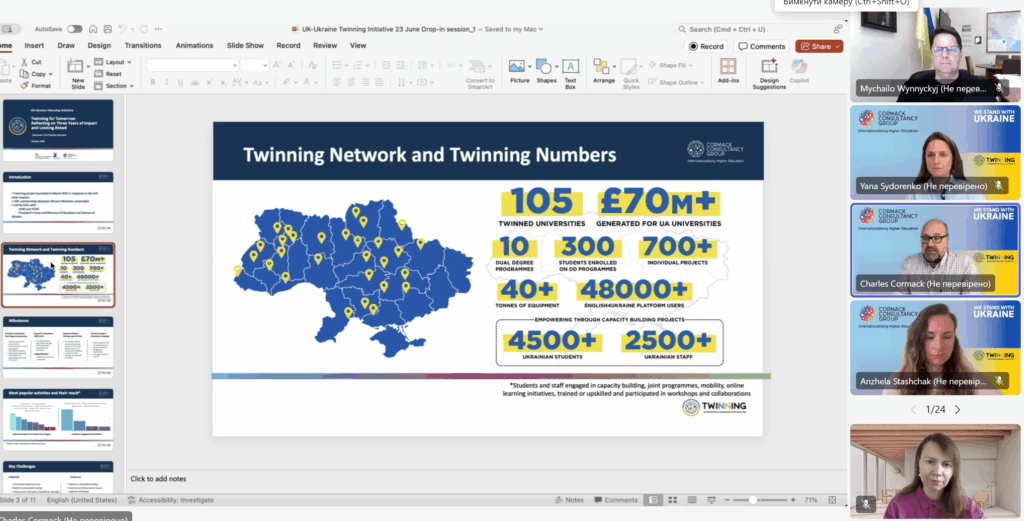Click the status bar Comments button
The height and width of the screenshot is (521, 1024).
coord(616,500)
